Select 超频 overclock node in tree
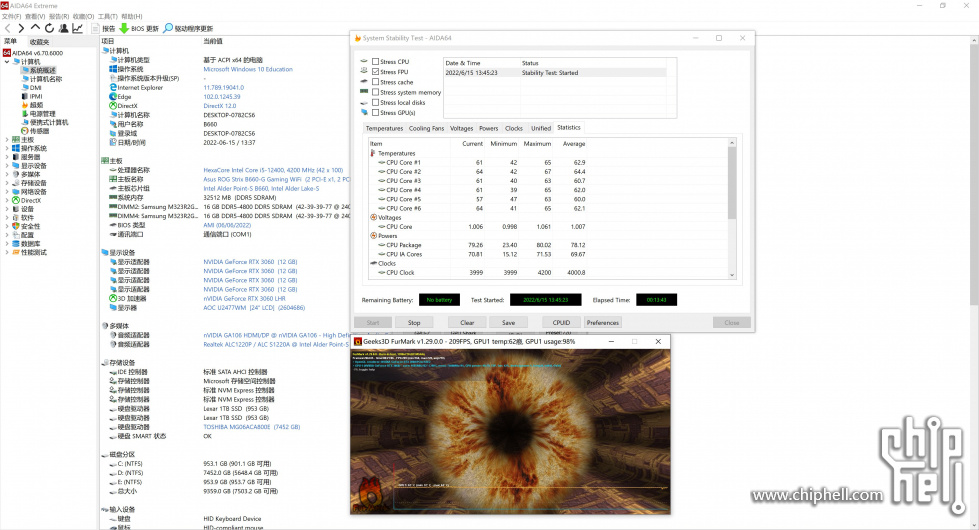 (x=32, y=105)
